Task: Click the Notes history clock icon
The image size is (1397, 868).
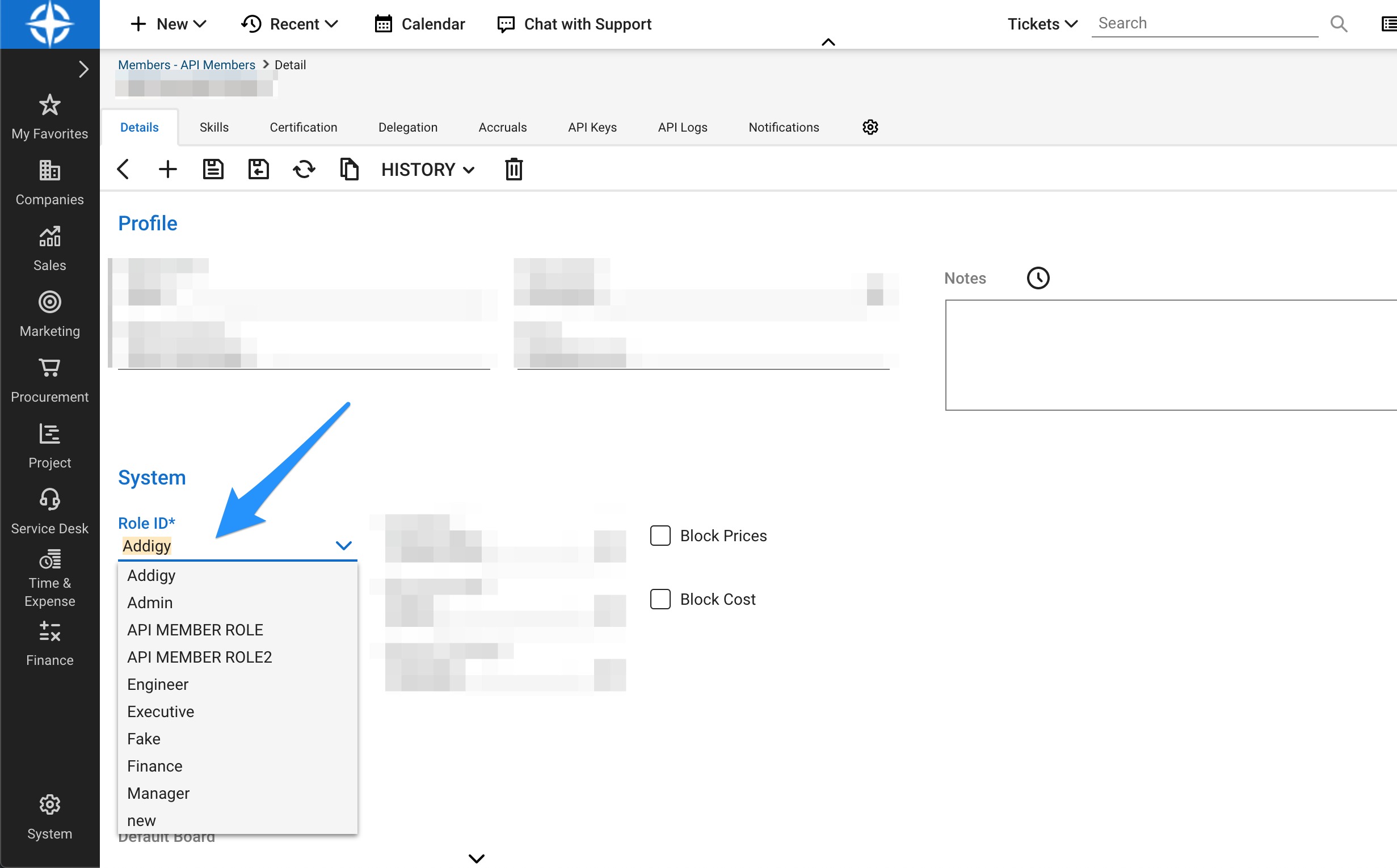Action: point(1038,279)
